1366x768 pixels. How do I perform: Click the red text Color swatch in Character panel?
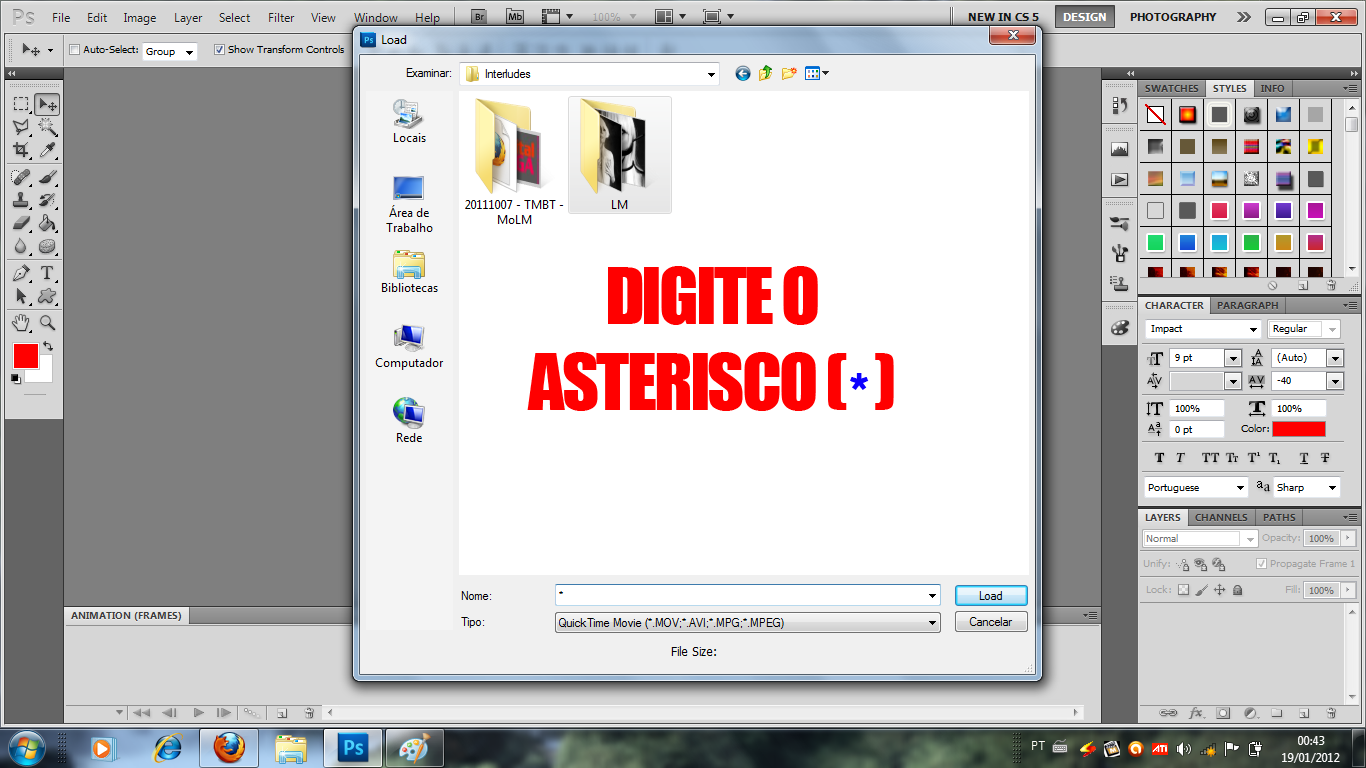coord(1299,429)
